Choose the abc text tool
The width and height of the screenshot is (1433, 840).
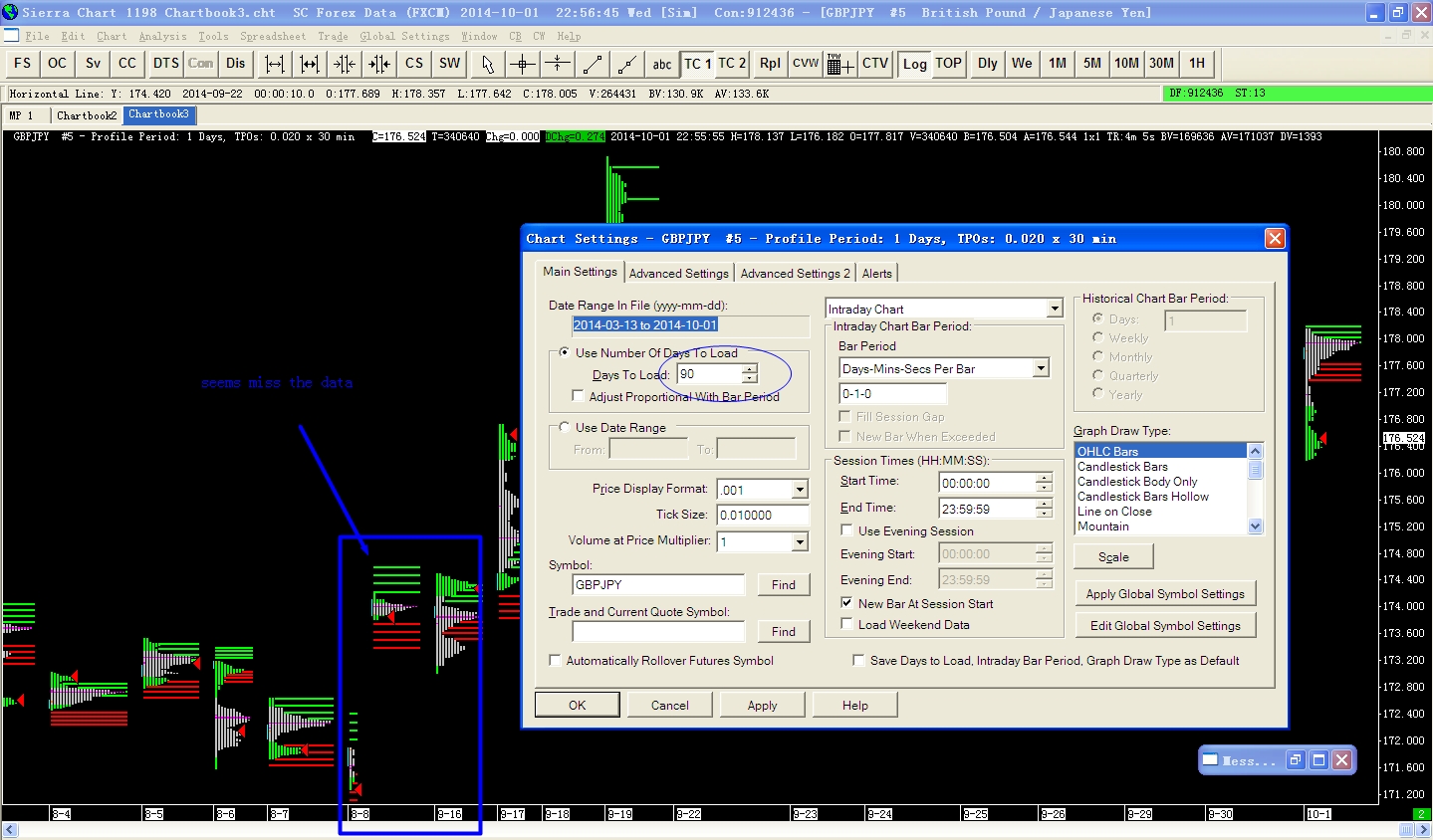[662, 64]
